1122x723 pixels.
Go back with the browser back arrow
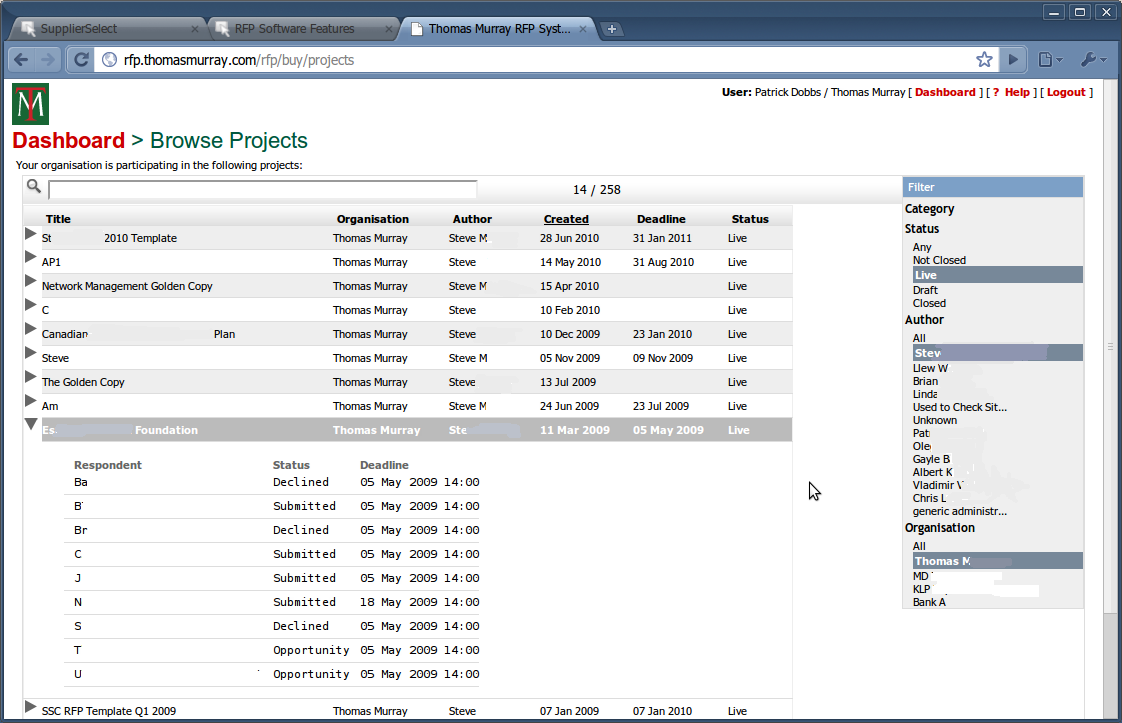tap(21, 59)
